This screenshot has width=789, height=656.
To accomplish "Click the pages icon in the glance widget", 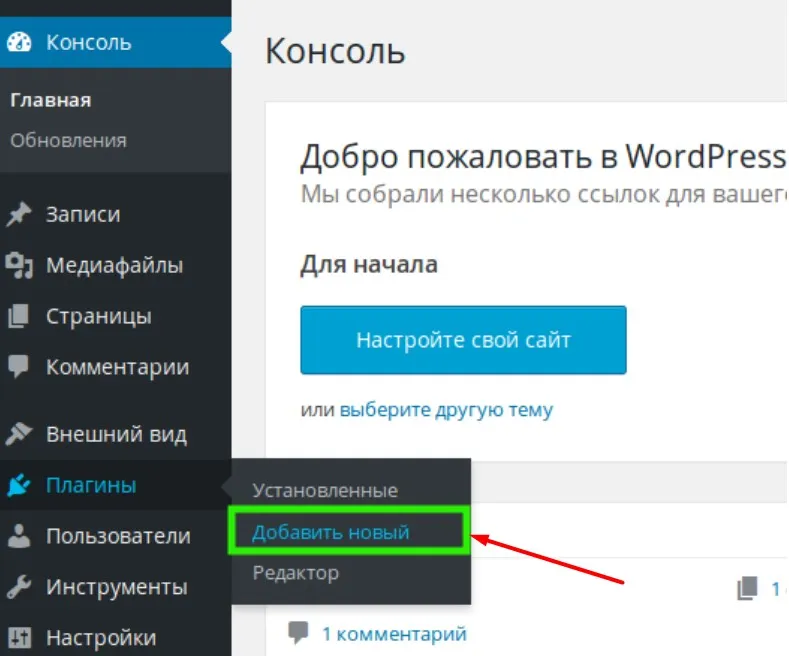I will tap(747, 588).
